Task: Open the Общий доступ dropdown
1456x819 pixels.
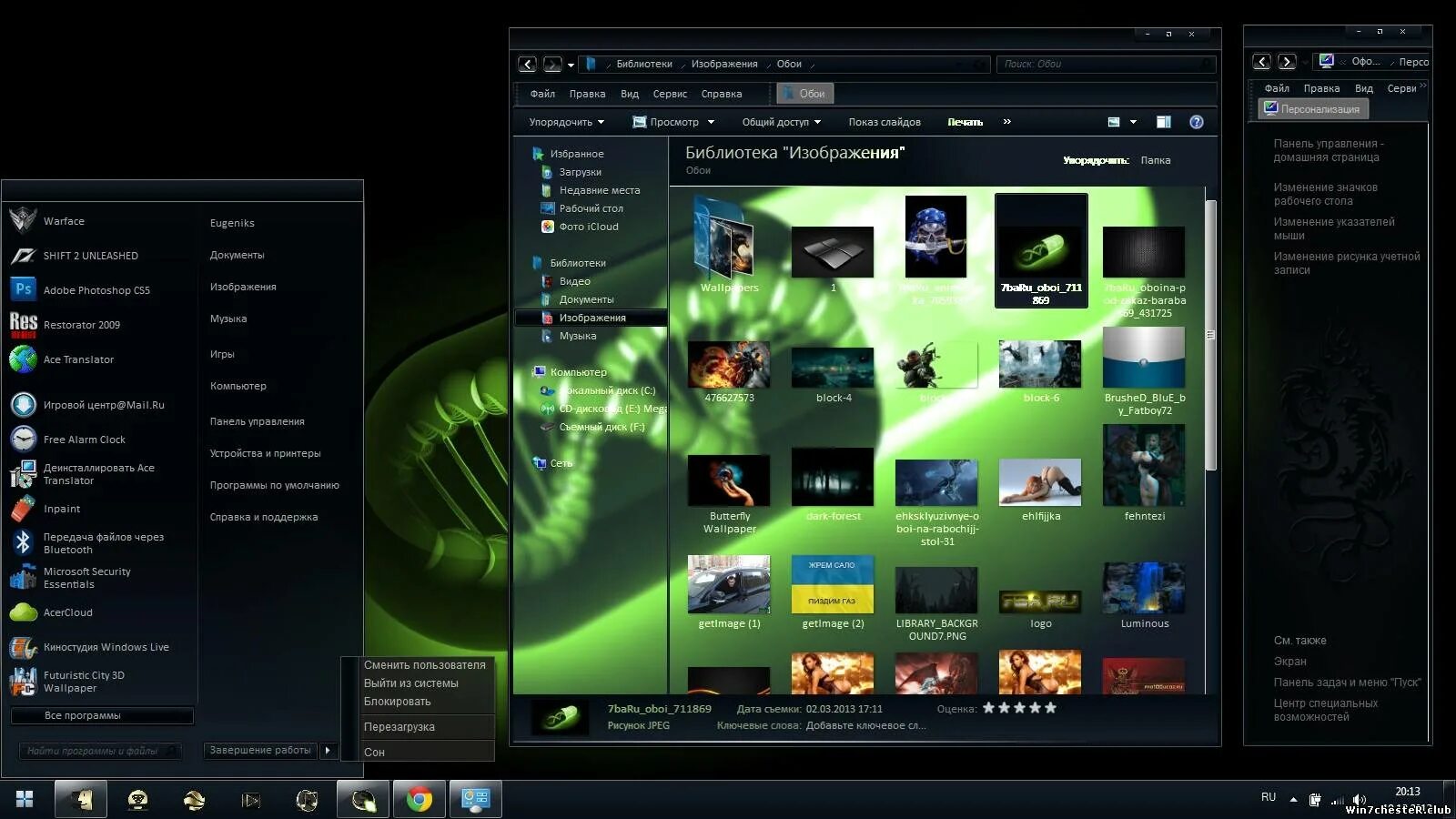Action: 781,122
